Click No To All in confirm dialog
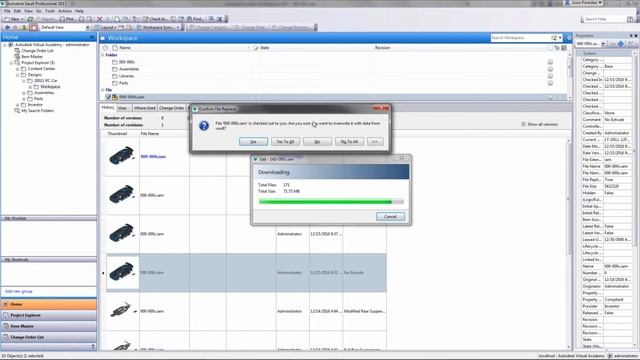Image resolution: width=640 pixels, height=360 pixels. tap(349, 142)
